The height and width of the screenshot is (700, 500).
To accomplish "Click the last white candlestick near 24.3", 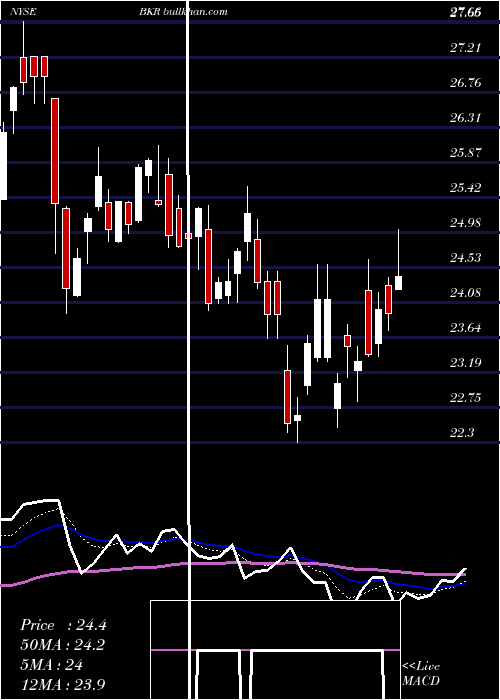I will tap(398, 283).
